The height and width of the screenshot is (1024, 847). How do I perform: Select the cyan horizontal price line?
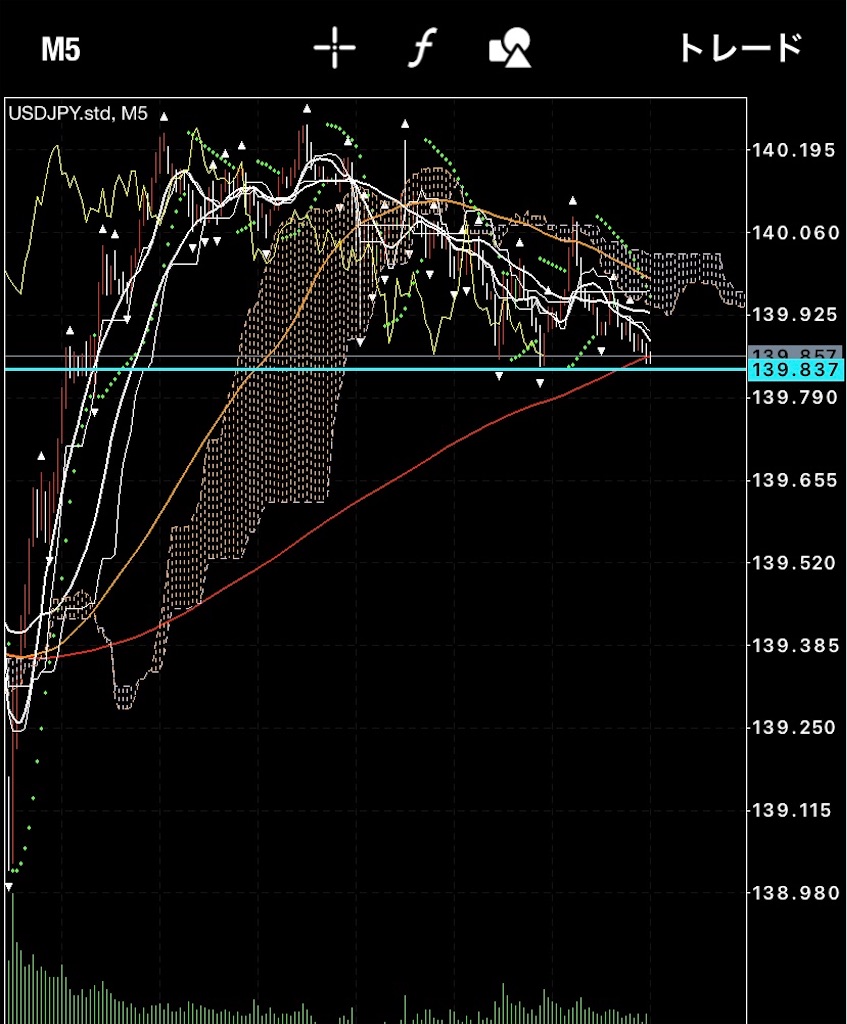(x=376, y=369)
